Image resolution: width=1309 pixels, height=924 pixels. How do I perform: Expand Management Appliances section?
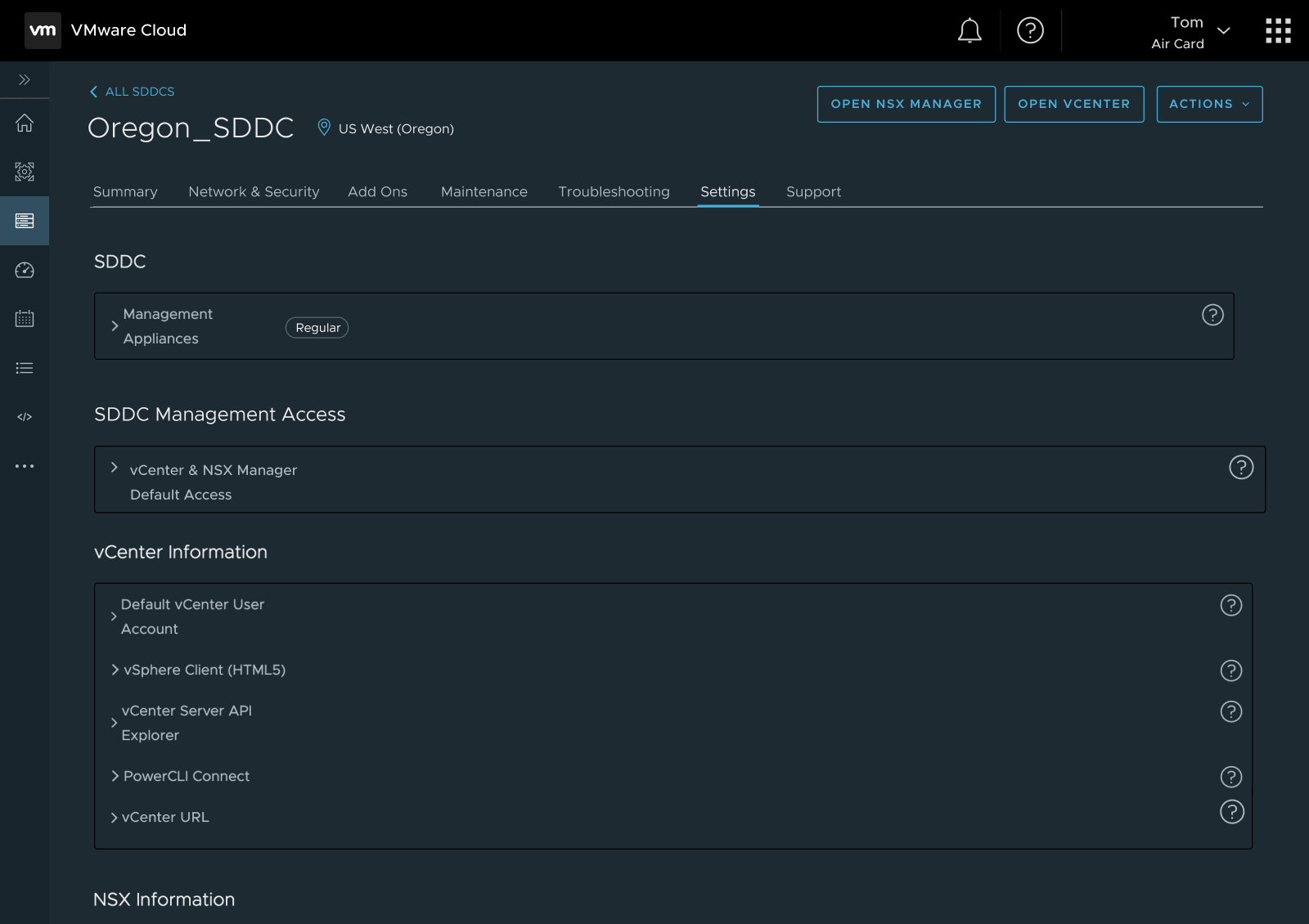point(115,325)
